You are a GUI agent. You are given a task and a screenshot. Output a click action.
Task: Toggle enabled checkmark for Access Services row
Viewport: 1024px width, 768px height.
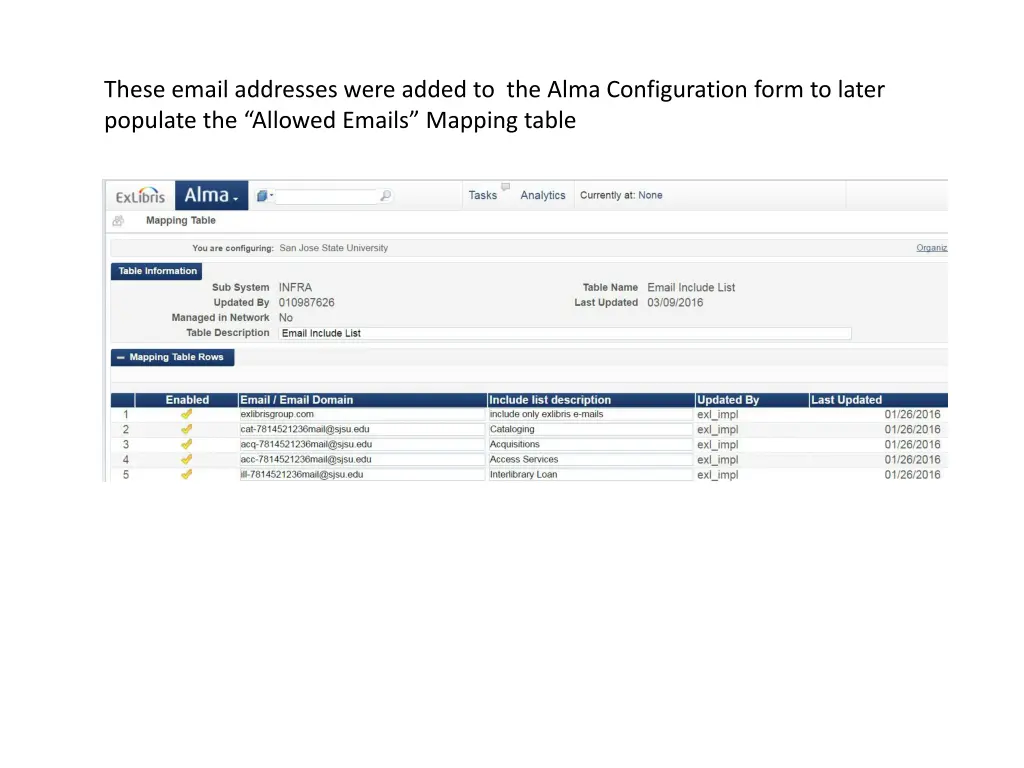click(187, 459)
